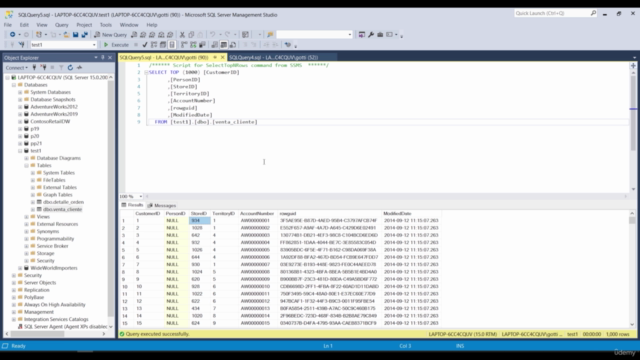Click the Find in Files icon
640x360 pixels.
[270, 35]
